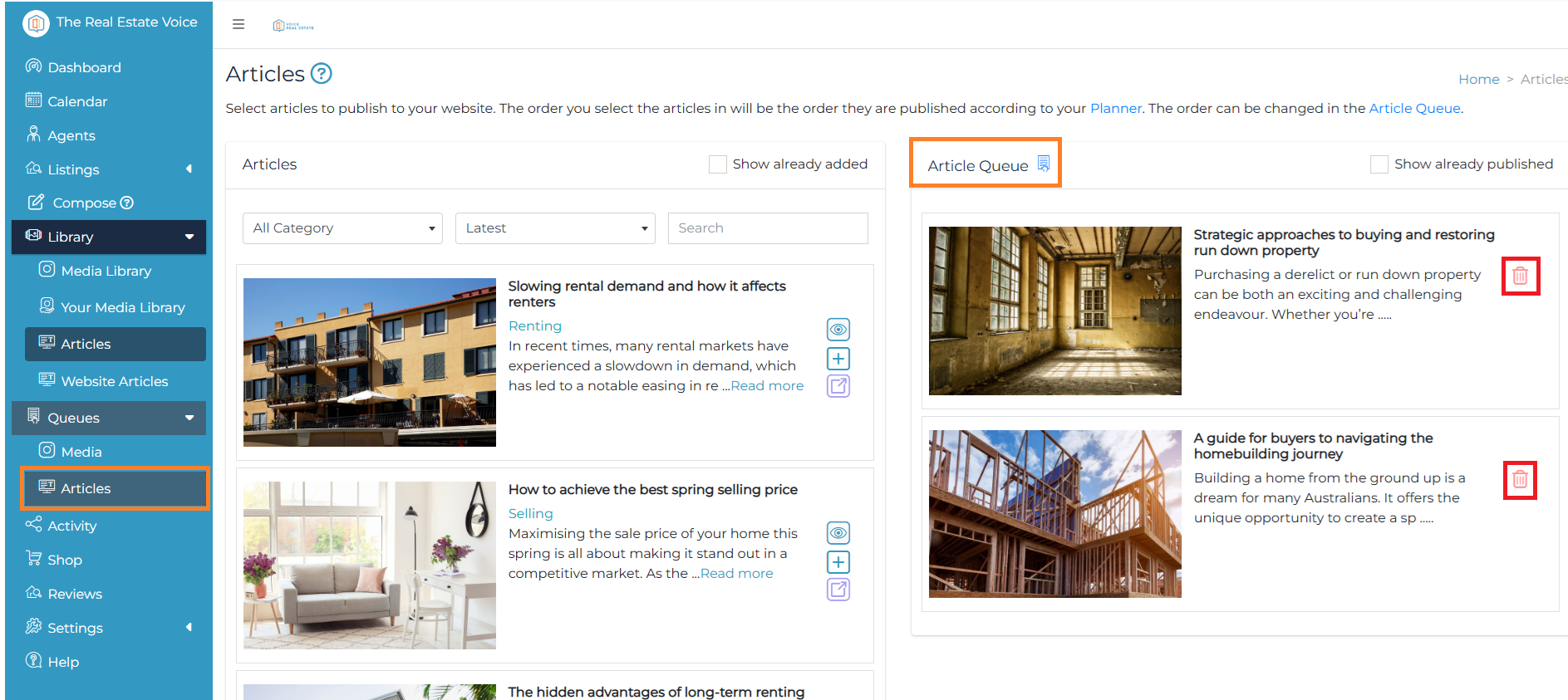Open slowing rental demand article in editor
Image resolution: width=1568 pixels, height=700 pixels.
click(x=838, y=386)
